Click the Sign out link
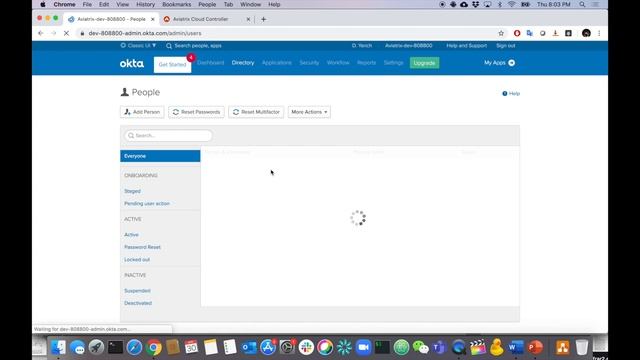 (505, 46)
